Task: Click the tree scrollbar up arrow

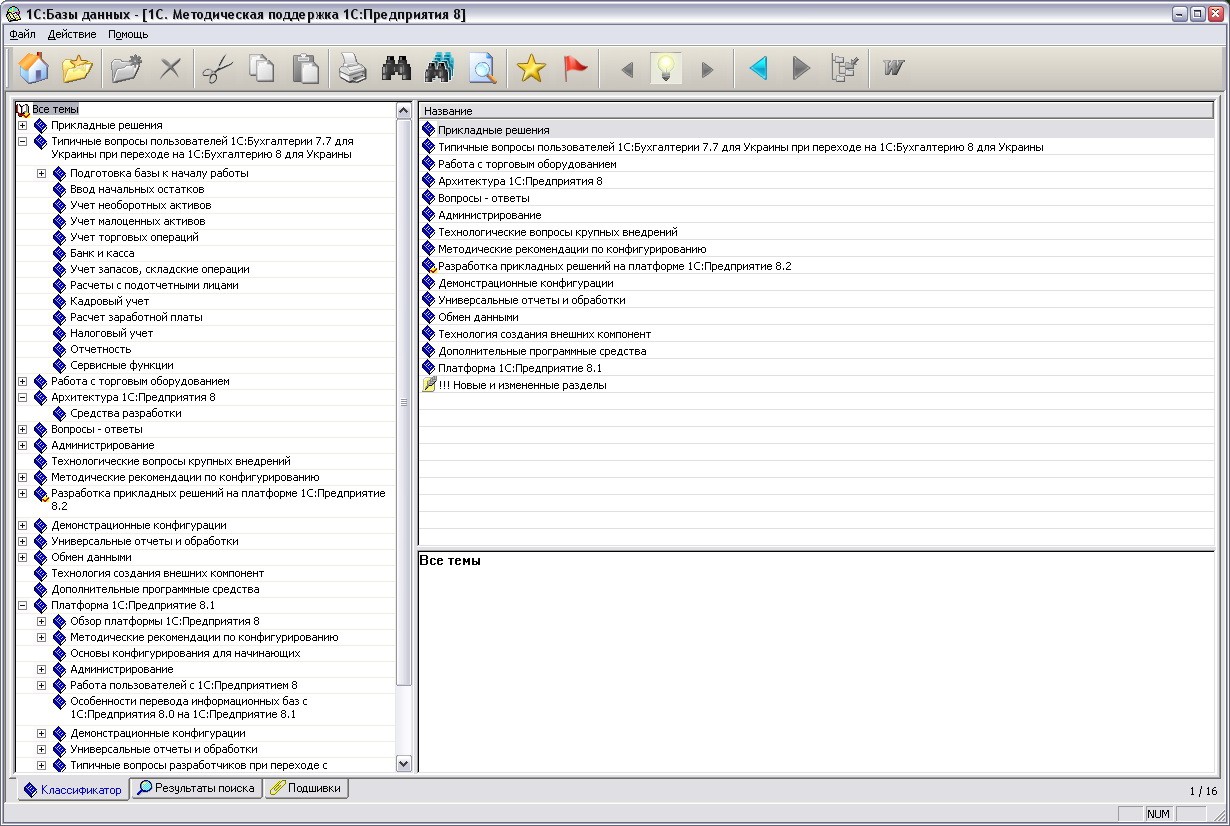Action: coord(404,111)
